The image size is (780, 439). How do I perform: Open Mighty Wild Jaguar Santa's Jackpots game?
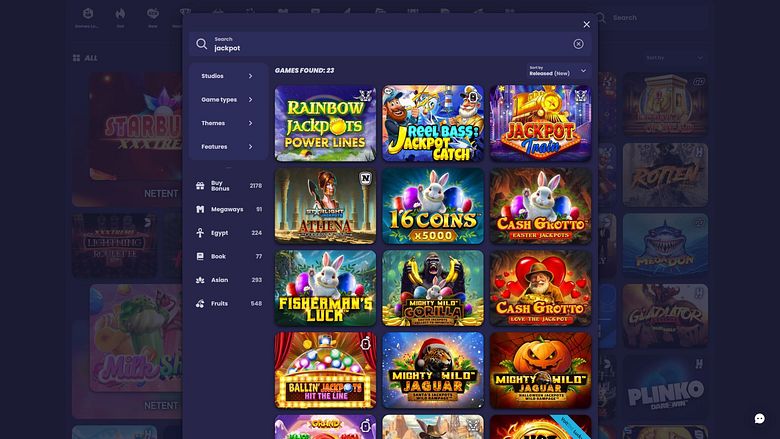coord(433,370)
